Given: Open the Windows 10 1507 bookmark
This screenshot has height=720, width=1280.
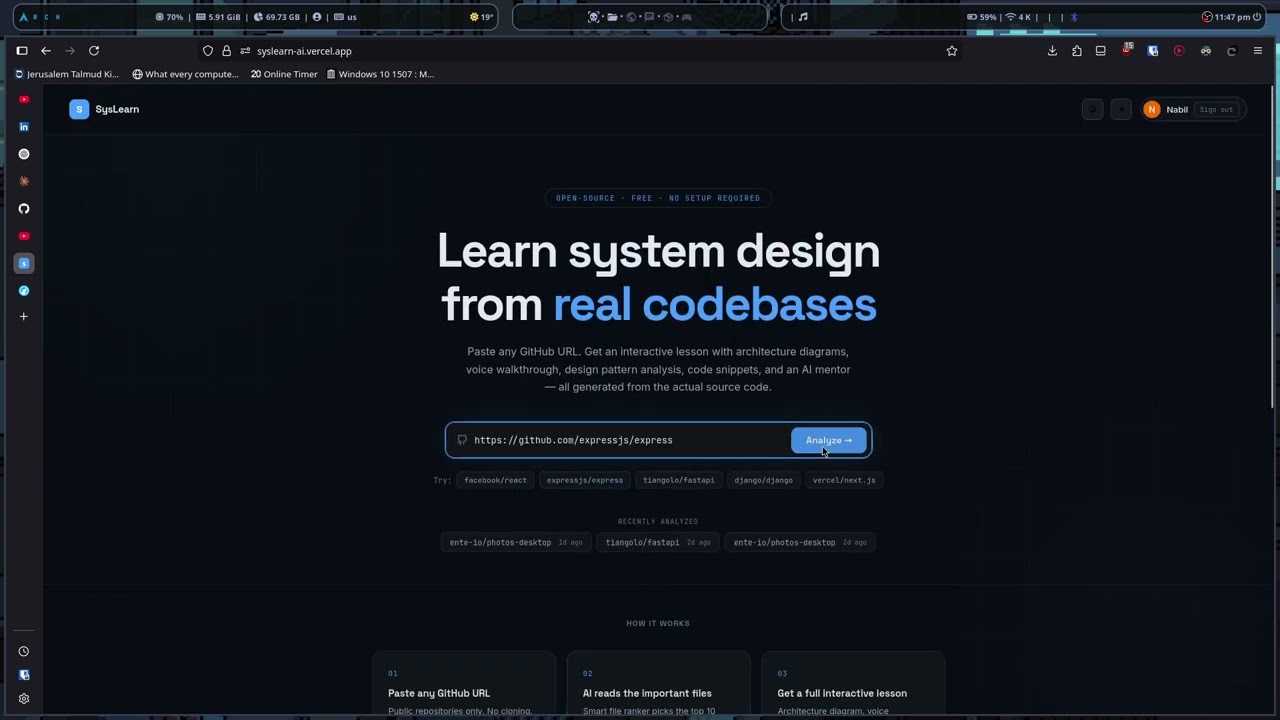Looking at the screenshot, I should 381,74.
